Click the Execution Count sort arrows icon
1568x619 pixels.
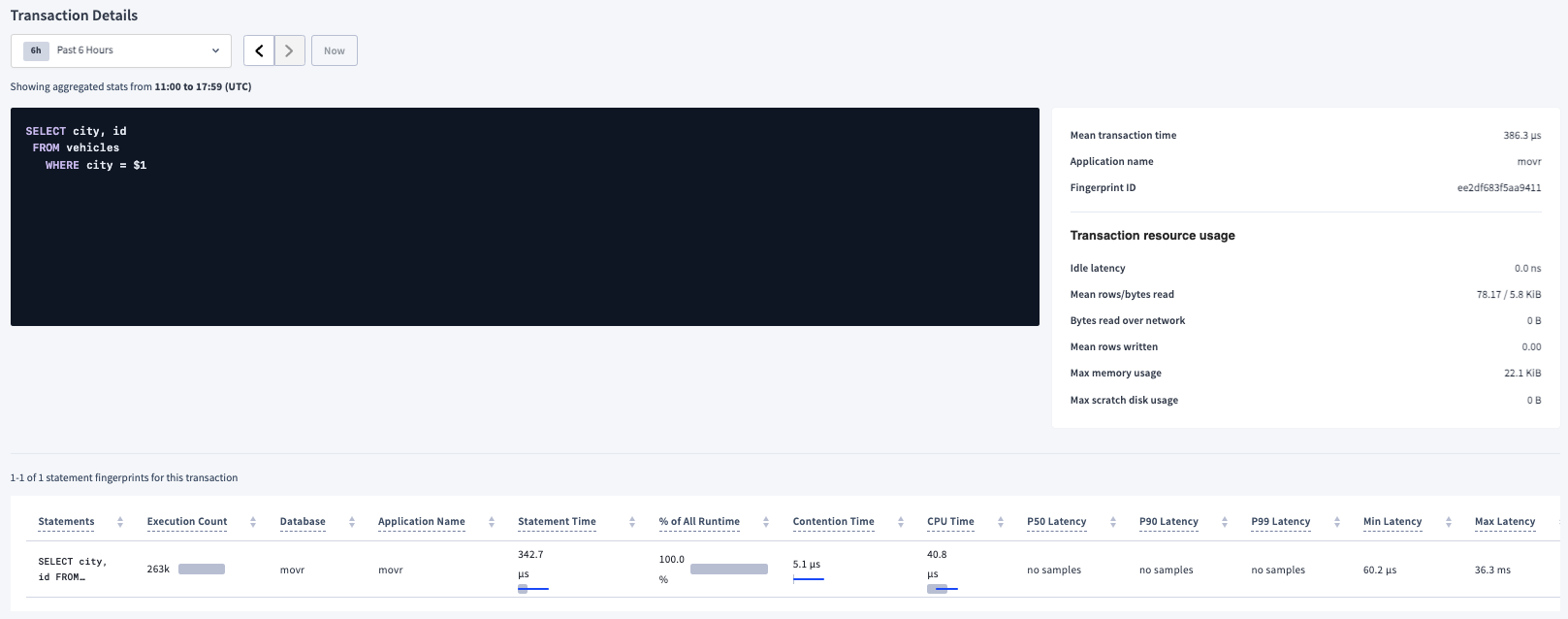[253, 522]
